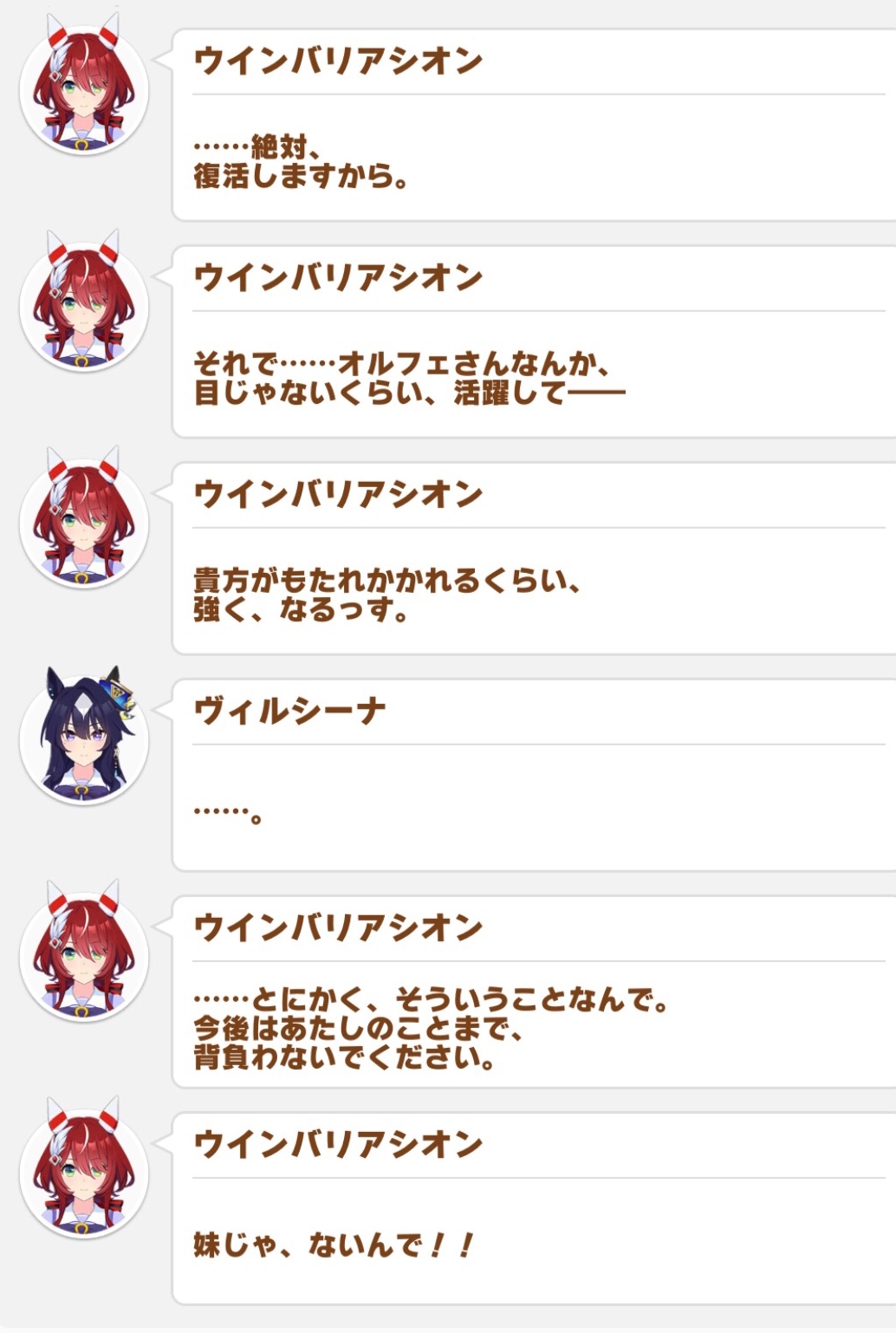Tap ウインバリアシオン avatar beside 復活しますから message
Screen dimensions: 896x1333
coord(84,88)
